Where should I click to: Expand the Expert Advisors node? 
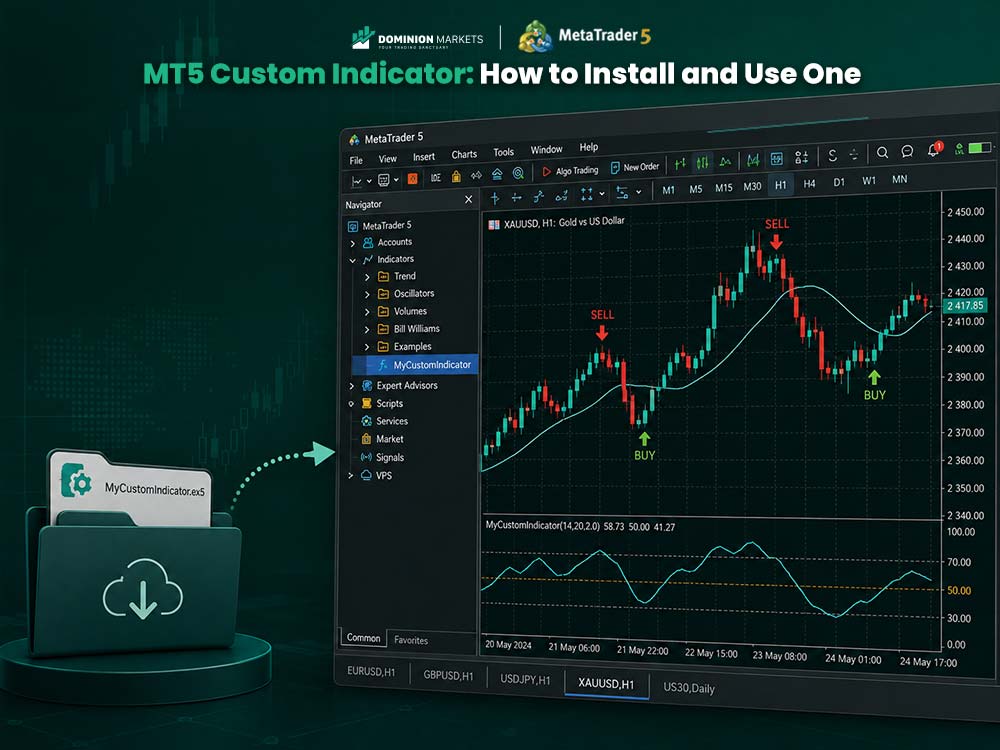click(351, 386)
